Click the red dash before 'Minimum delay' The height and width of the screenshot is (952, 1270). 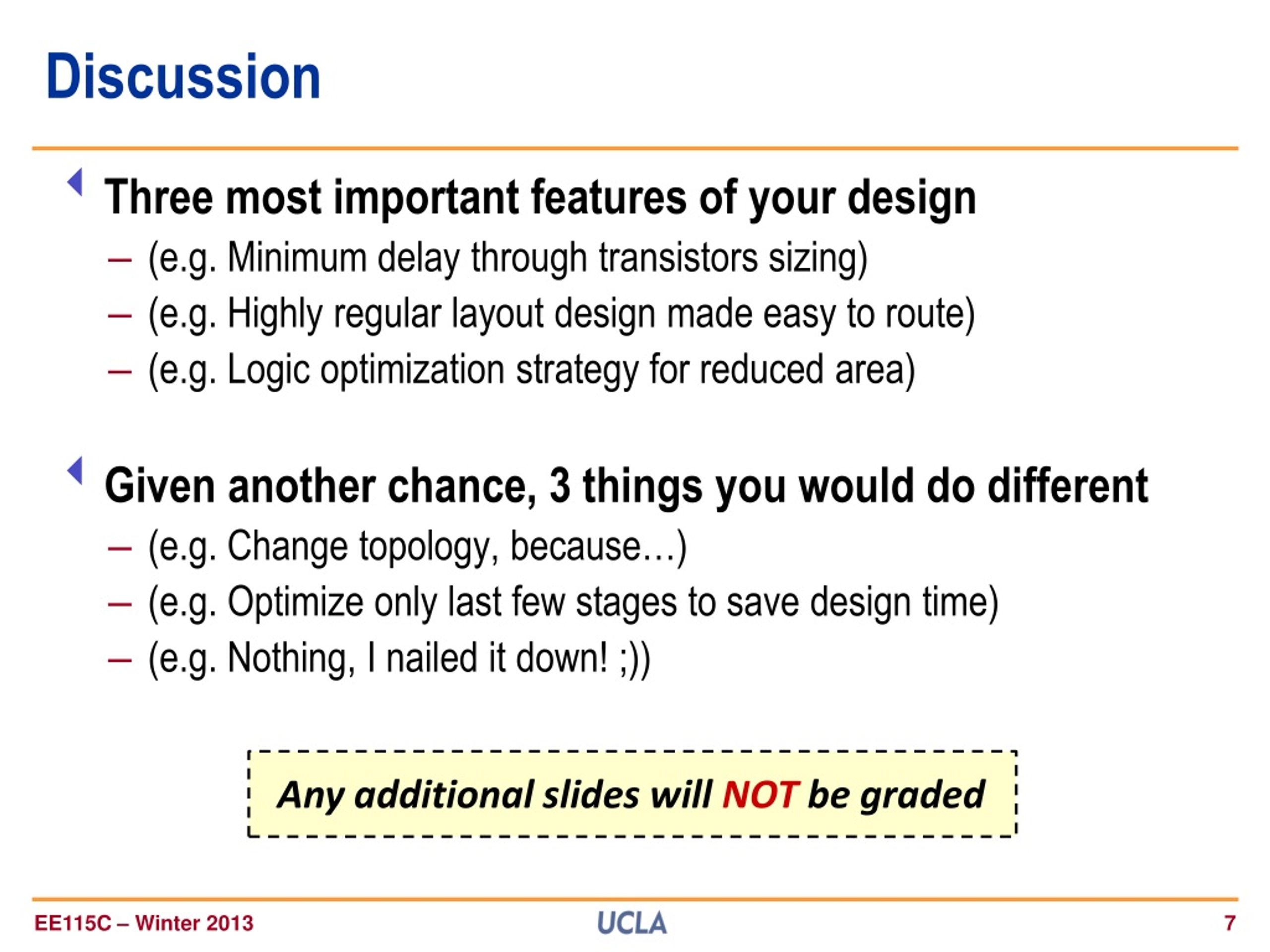point(120,260)
